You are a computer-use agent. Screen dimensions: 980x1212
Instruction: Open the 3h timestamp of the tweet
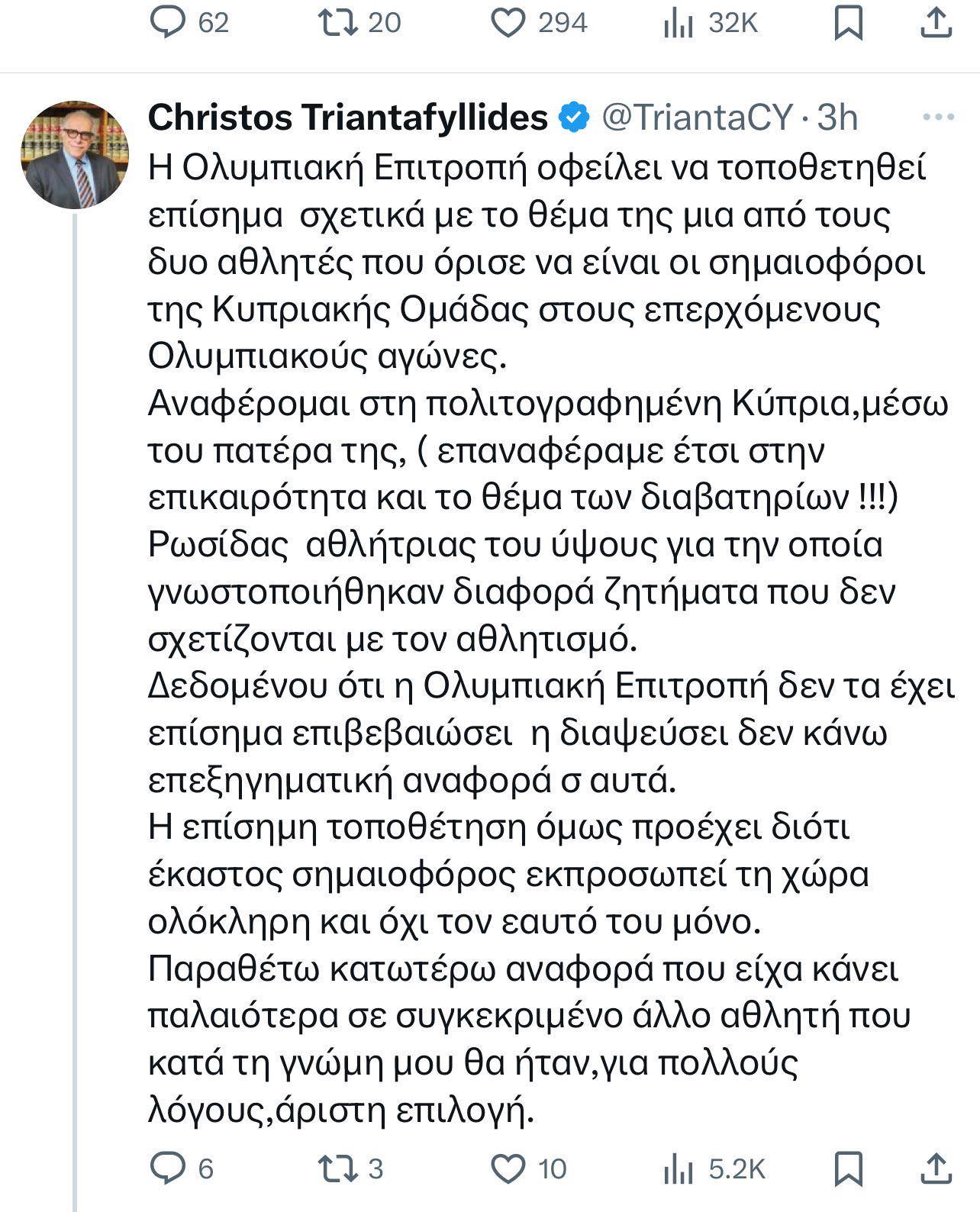(x=837, y=118)
